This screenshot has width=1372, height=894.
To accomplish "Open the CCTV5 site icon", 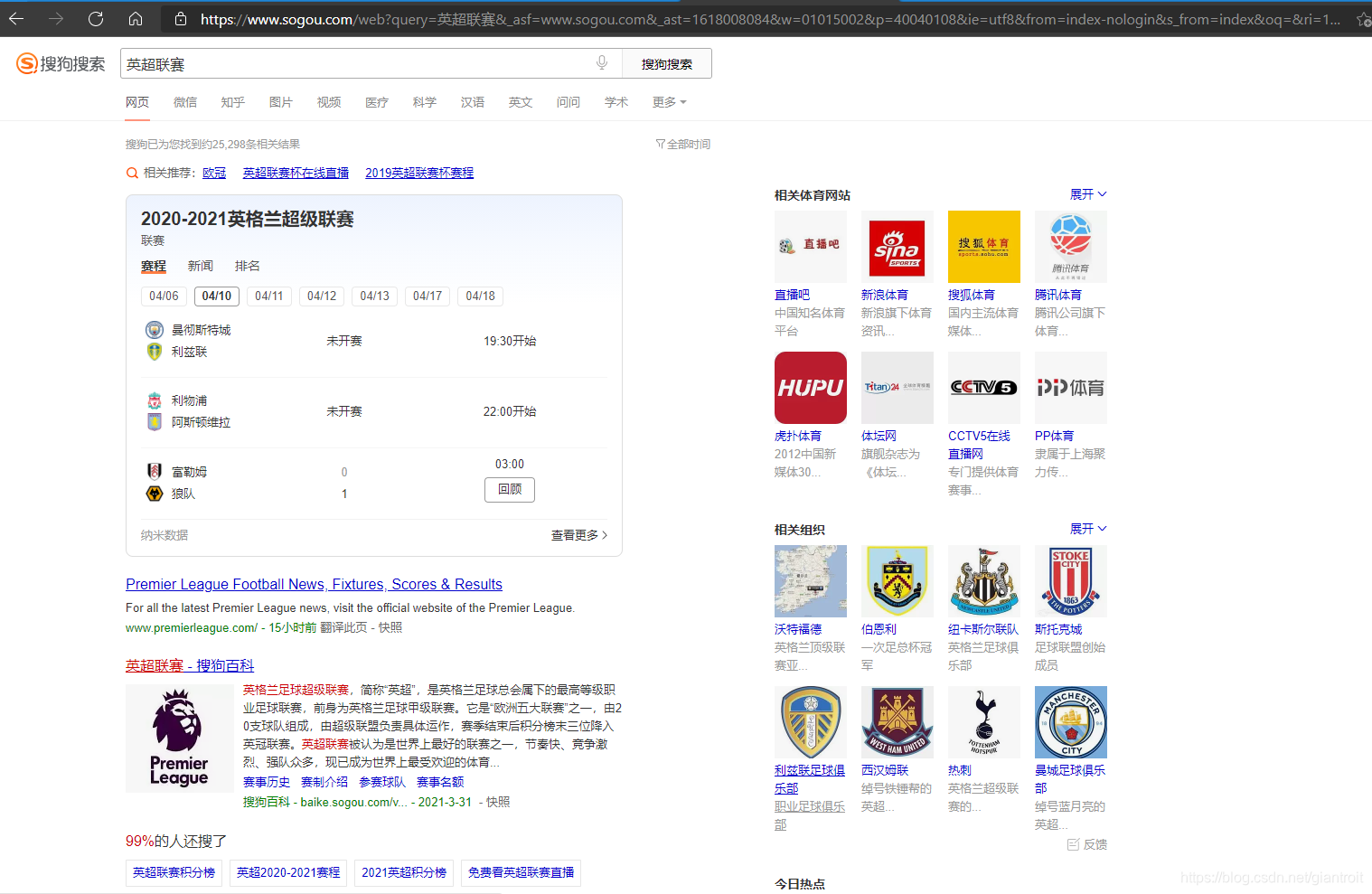I will 984,388.
